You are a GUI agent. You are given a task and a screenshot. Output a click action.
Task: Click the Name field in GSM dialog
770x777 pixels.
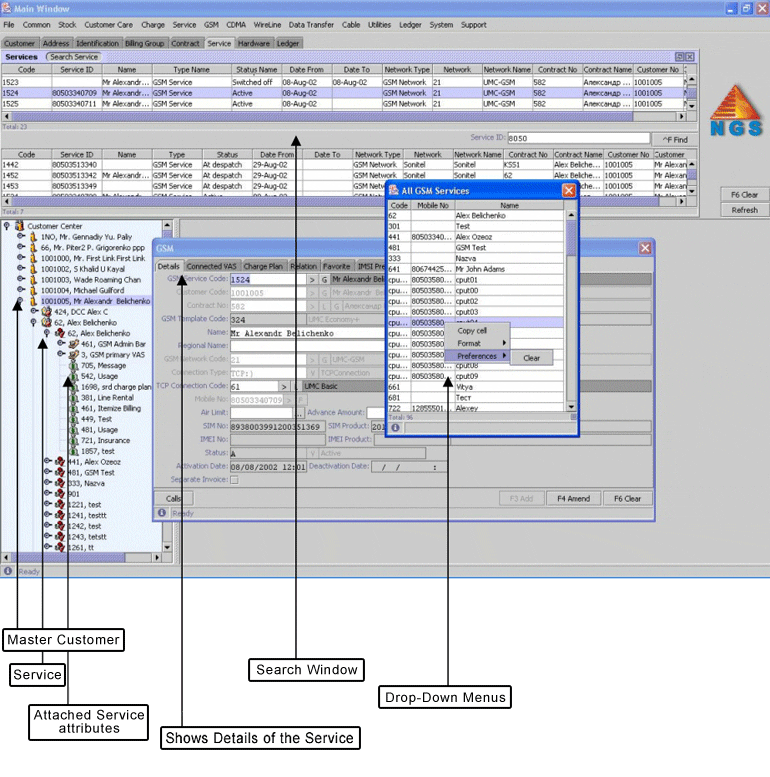307,333
